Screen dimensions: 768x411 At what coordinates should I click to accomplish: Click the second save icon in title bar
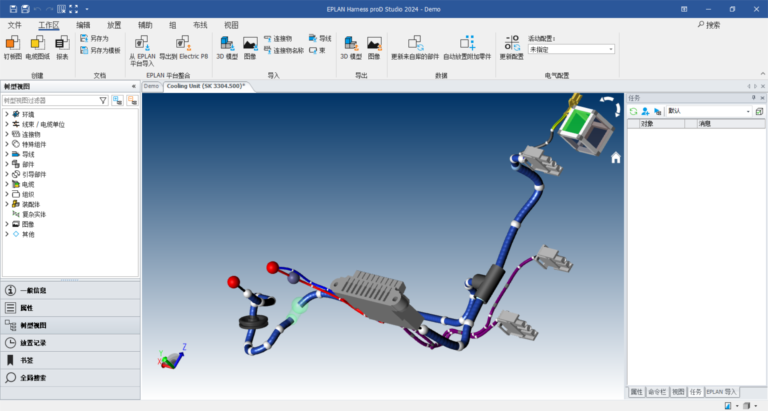click(25, 9)
